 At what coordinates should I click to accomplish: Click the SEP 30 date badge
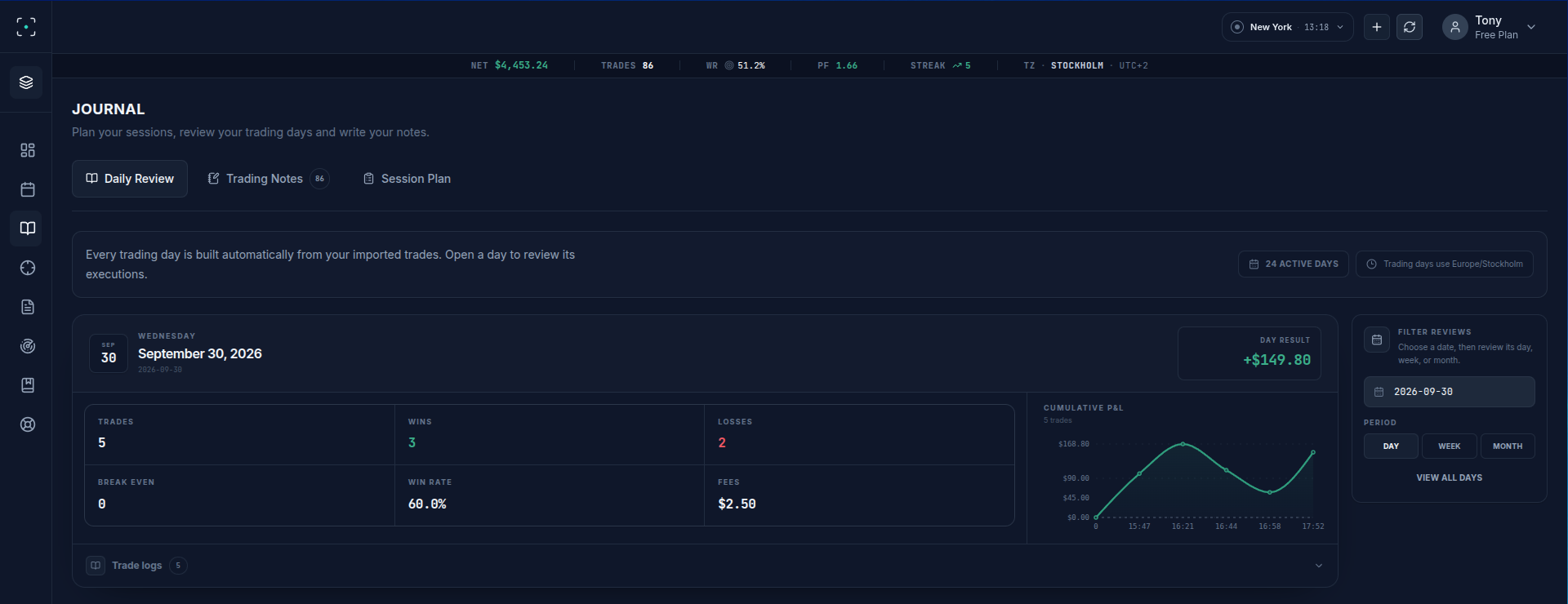109,353
